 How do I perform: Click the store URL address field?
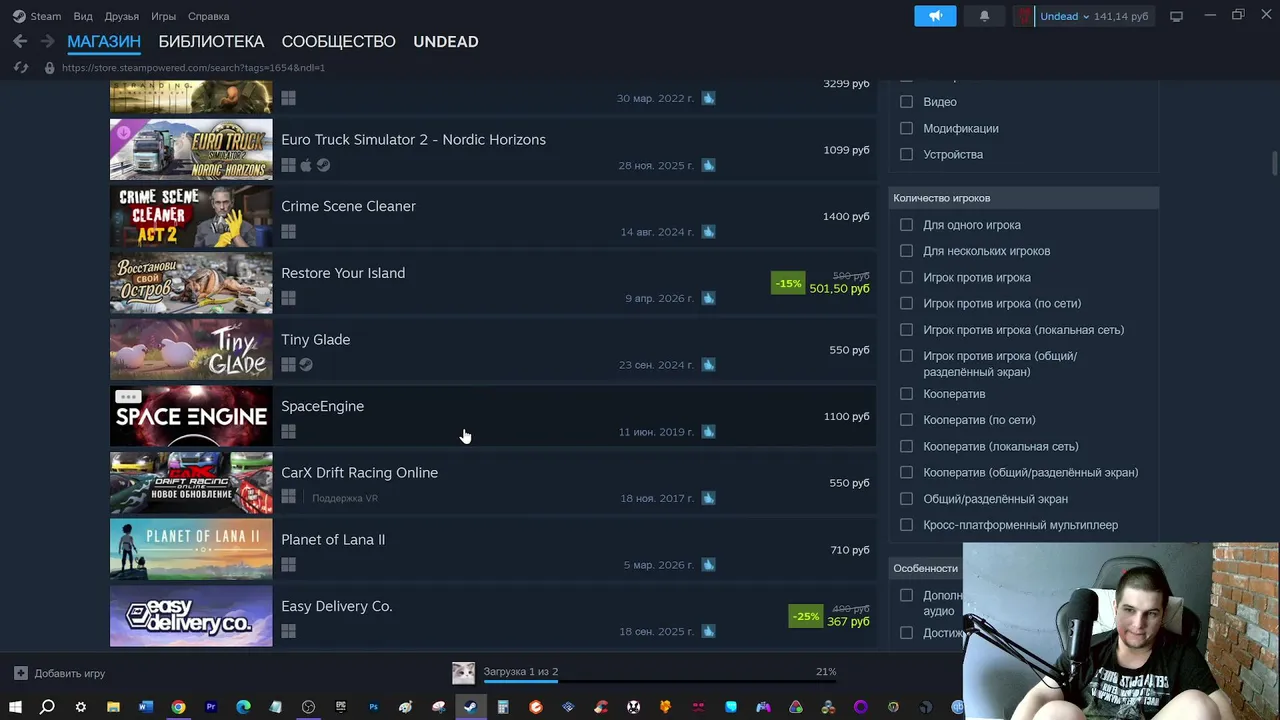point(193,68)
